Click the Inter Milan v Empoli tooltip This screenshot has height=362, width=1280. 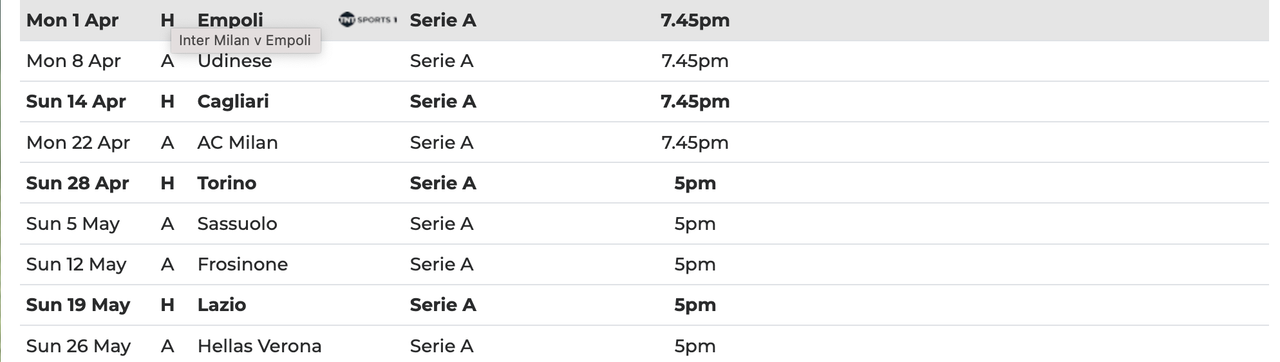(245, 41)
